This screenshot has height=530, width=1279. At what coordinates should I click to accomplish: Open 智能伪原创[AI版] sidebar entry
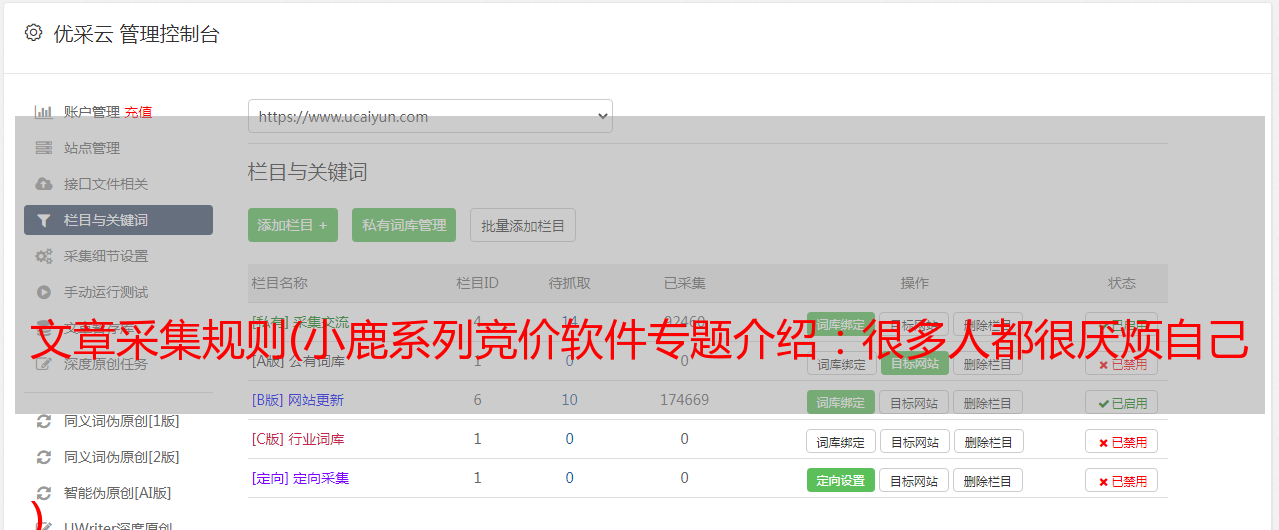click(118, 493)
